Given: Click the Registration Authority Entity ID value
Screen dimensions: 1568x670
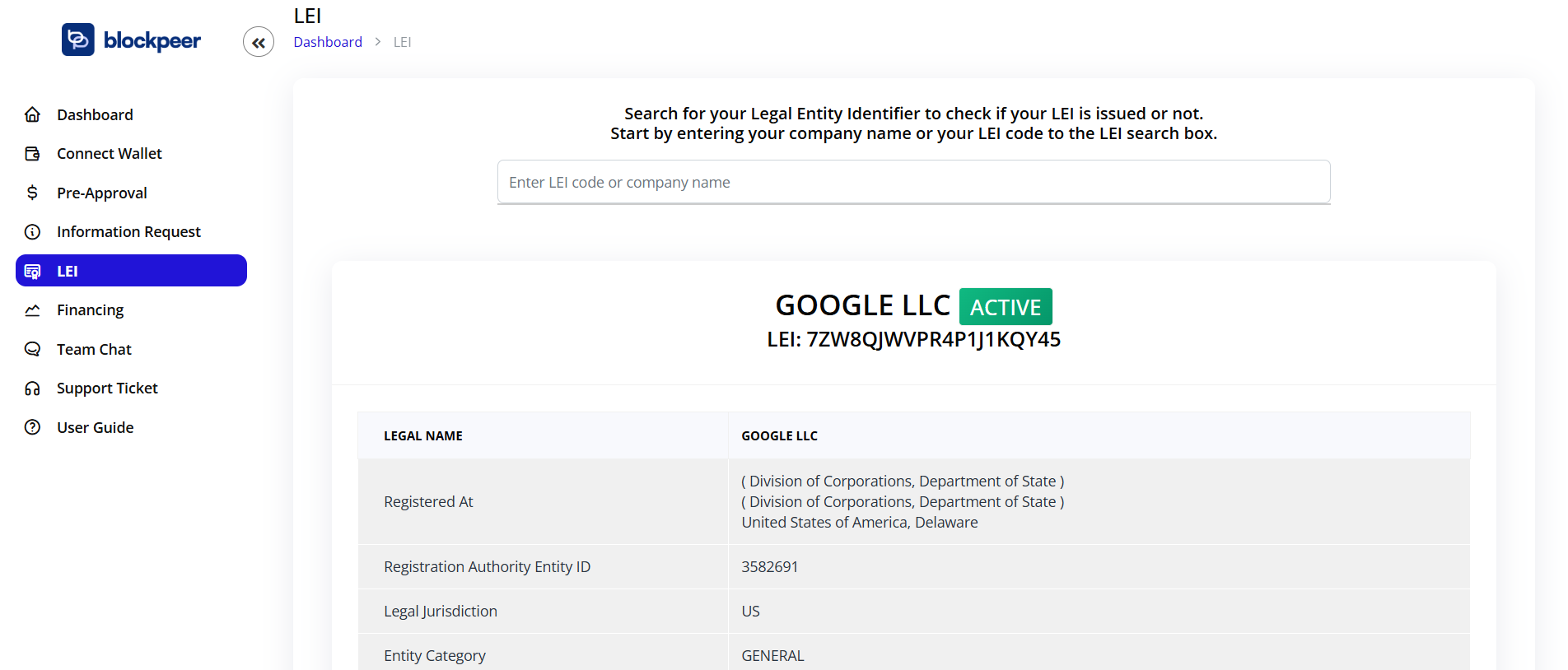Looking at the screenshot, I should pyautogui.click(x=769, y=567).
